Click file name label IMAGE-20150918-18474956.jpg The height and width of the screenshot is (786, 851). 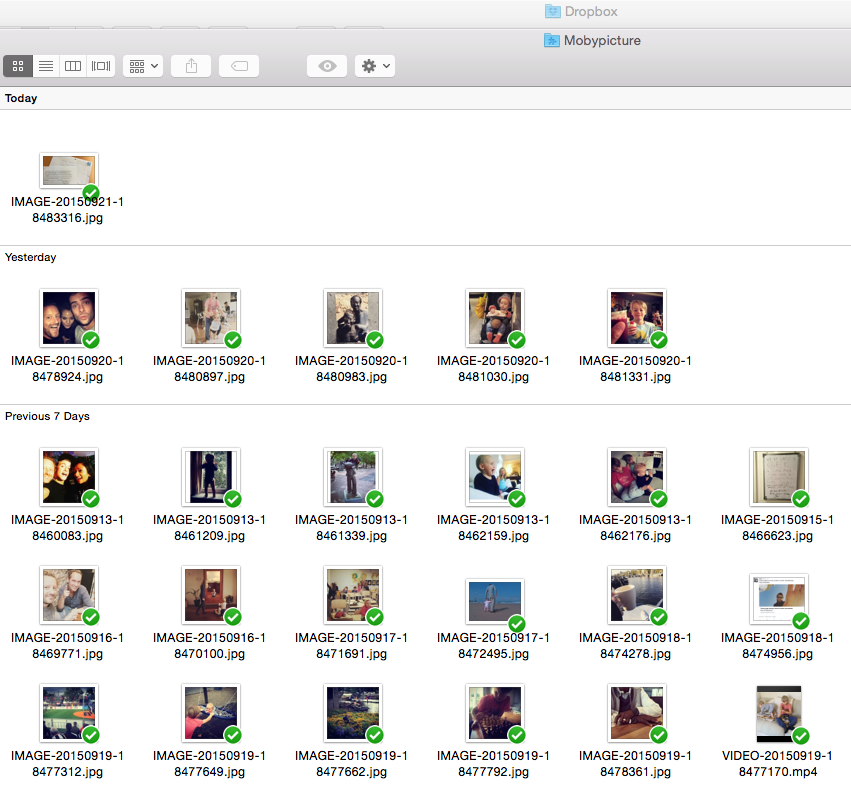pos(777,645)
